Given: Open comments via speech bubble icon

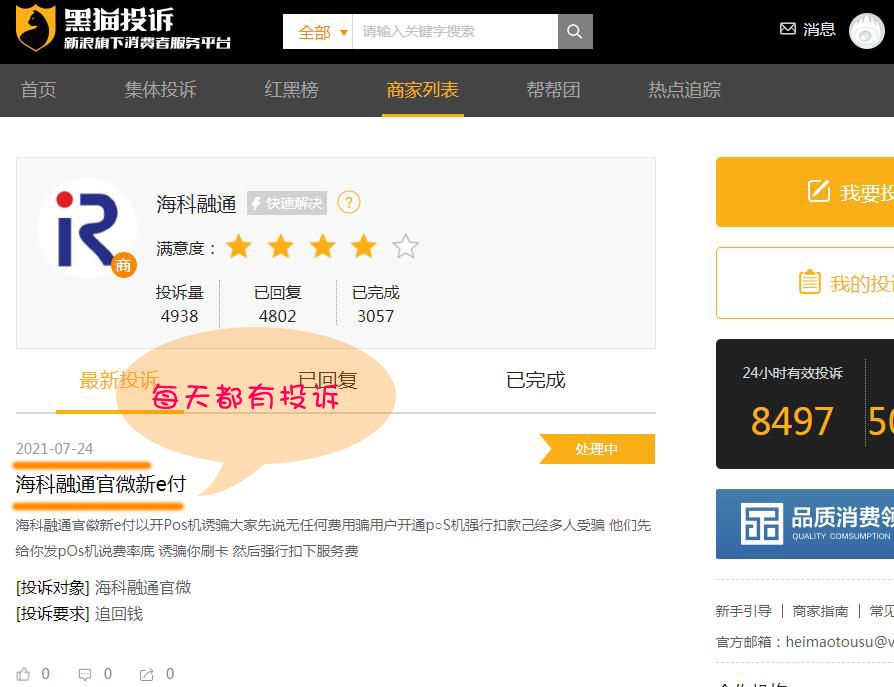Looking at the screenshot, I should coord(85,674).
